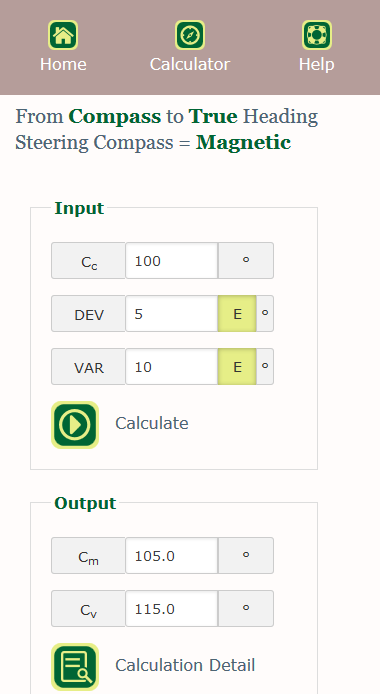
Task: Focus the DEV value input field
Action: 172,313
